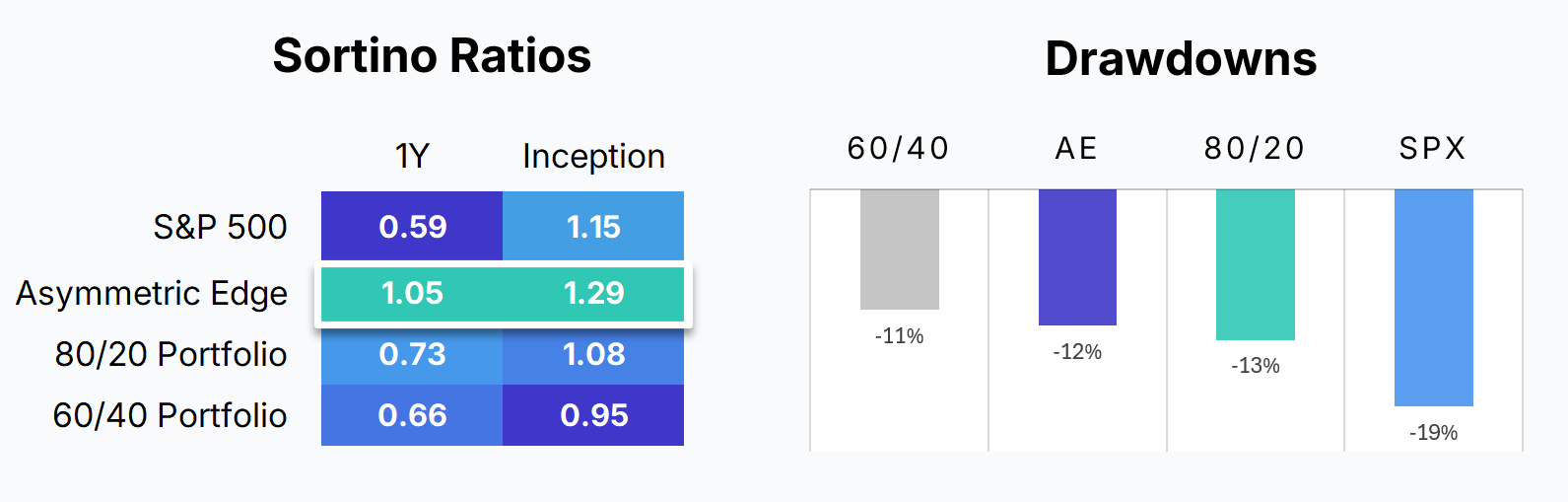Click the S&P 500 Inception cell 1.15
The width and height of the screenshot is (1568, 502).
(x=593, y=227)
